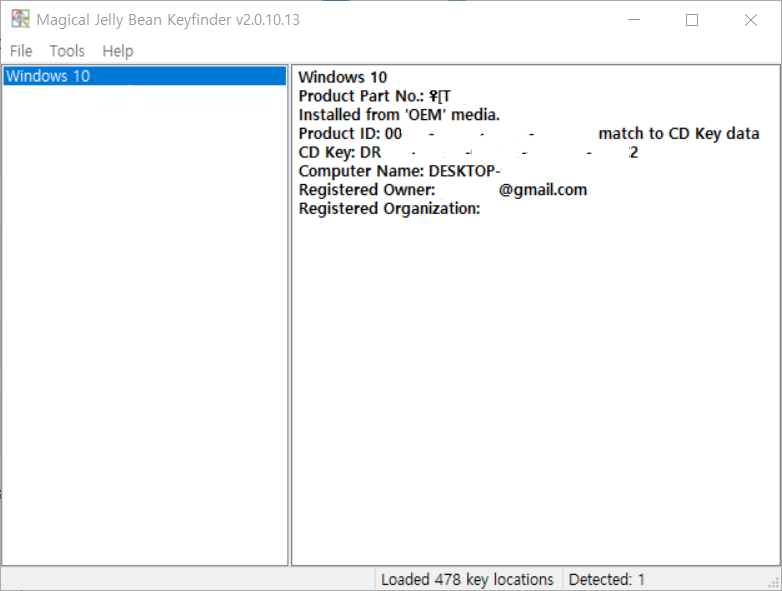Click the Keyfinder app icon in title bar
Screen dimensions: 782x591
[20, 19]
